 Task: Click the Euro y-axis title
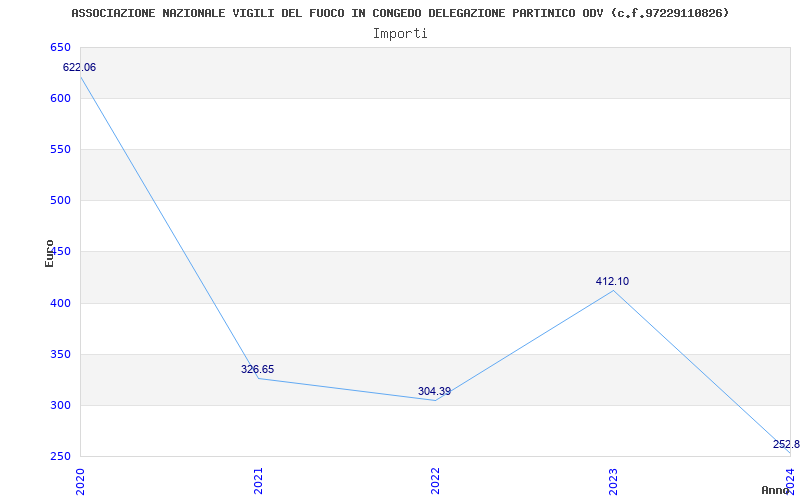click(x=49, y=253)
